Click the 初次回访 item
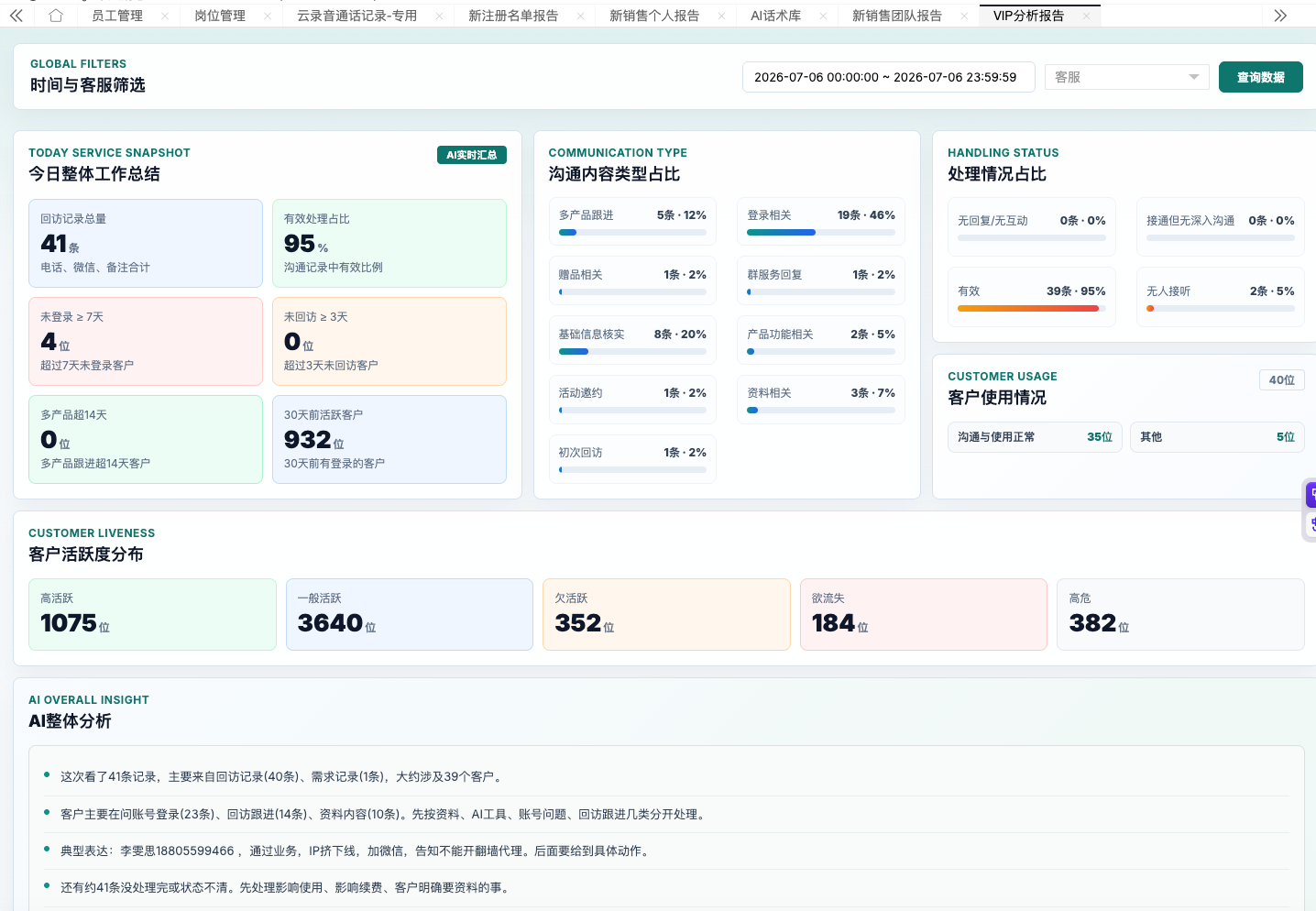1316x911 pixels. [632, 459]
